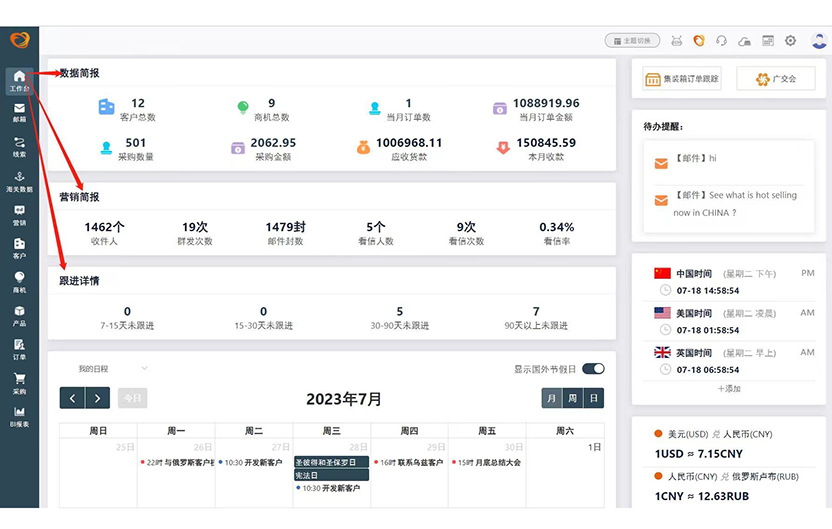The image size is (832, 529).
Task: Click the 今日 today button
Action: (132, 398)
